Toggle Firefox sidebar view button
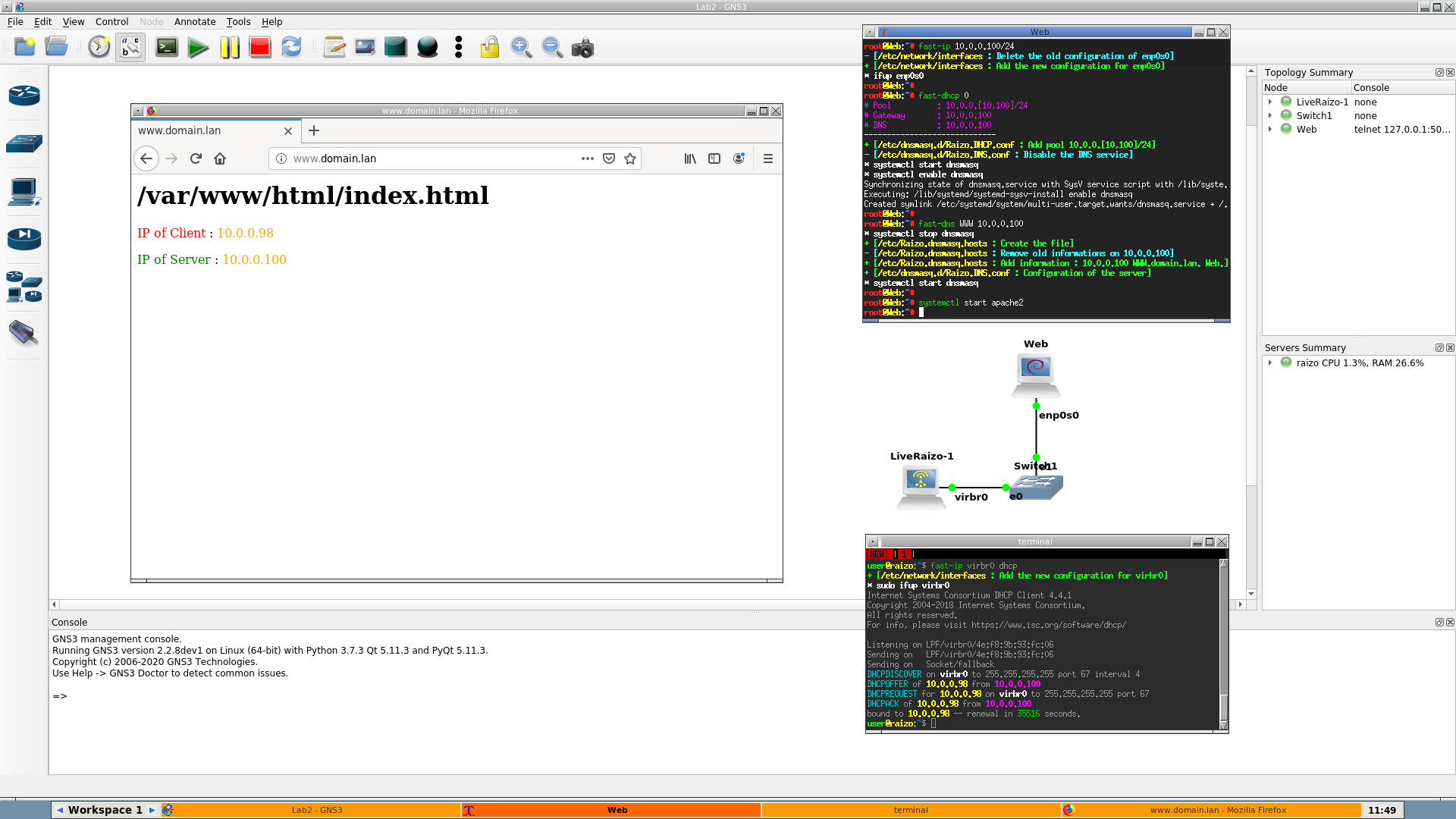This screenshot has width=1456, height=819. point(714,158)
